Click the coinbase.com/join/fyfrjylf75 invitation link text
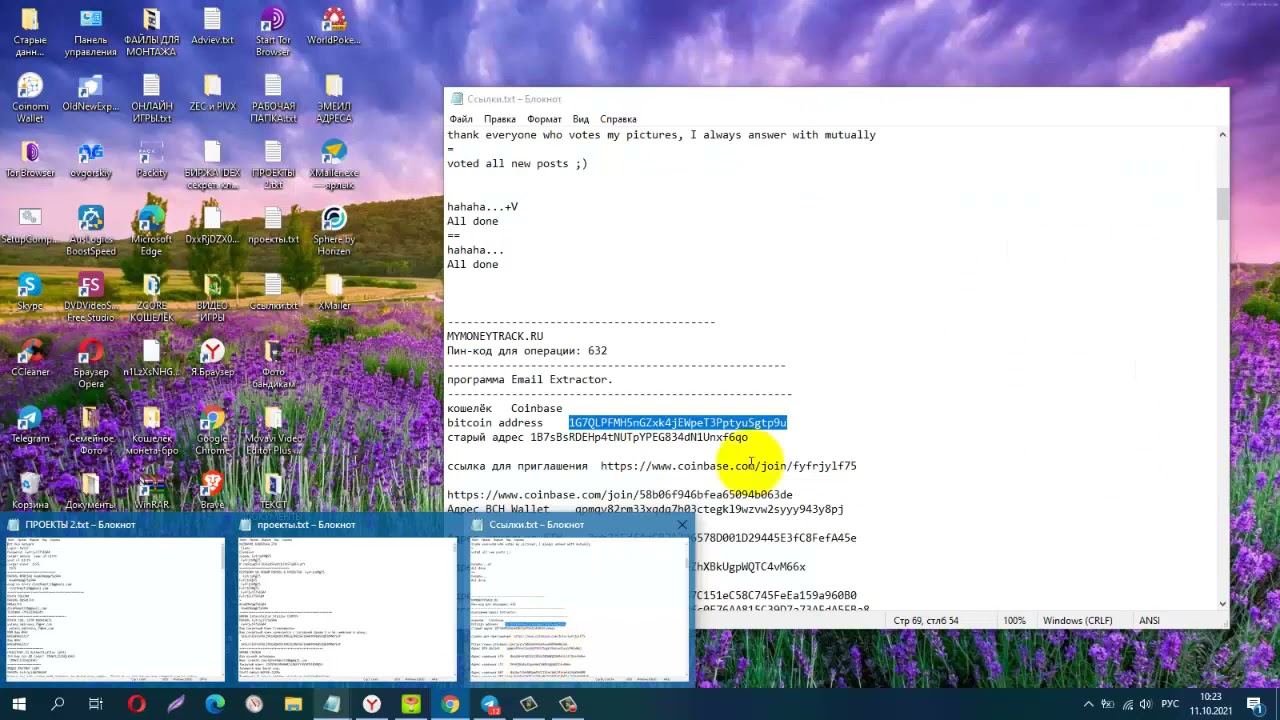Image resolution: width=1280 pixels, height=720 pixels. tap(728, 466)
